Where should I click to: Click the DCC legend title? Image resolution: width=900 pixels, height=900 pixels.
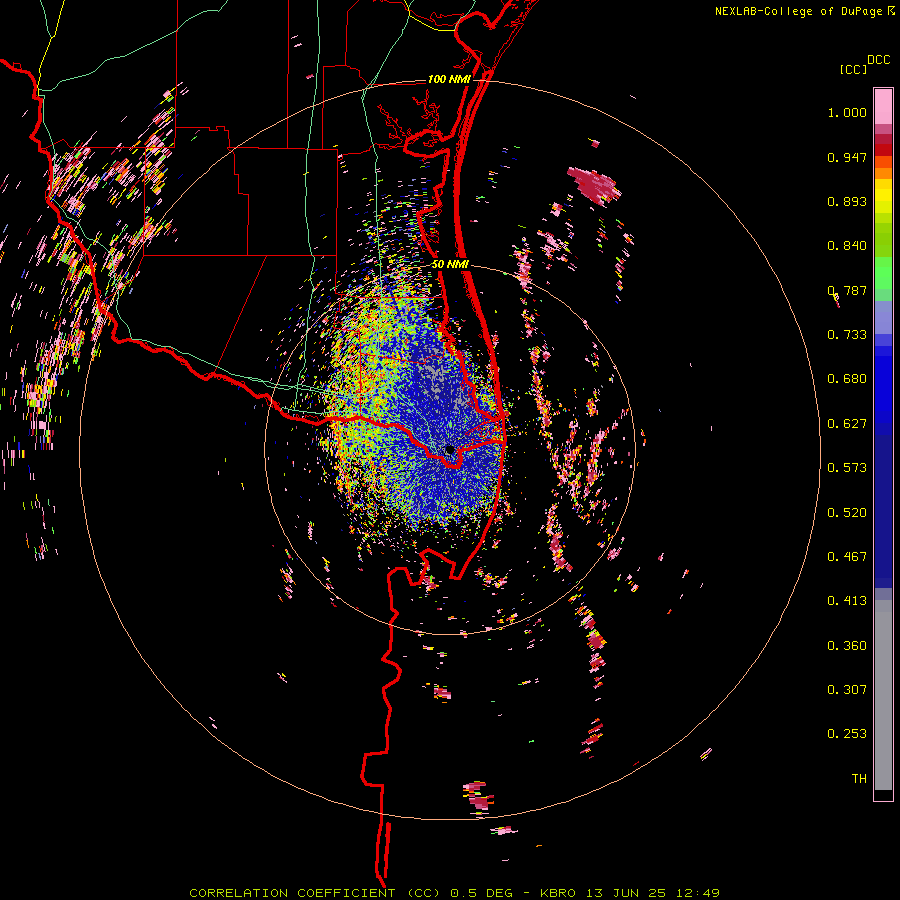879,60
